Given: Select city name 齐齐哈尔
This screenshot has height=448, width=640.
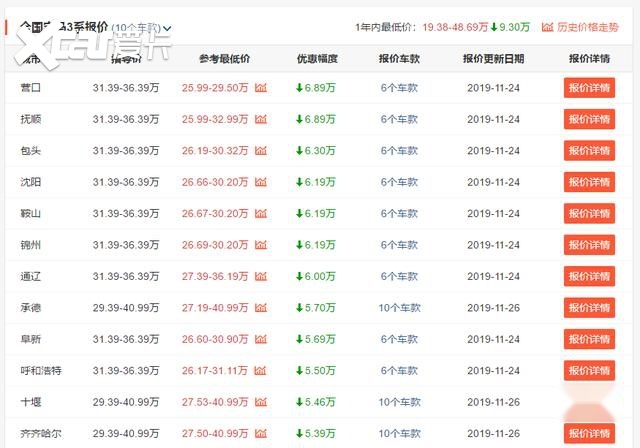Looking at the screenshot, I should (x=41, y=433).
